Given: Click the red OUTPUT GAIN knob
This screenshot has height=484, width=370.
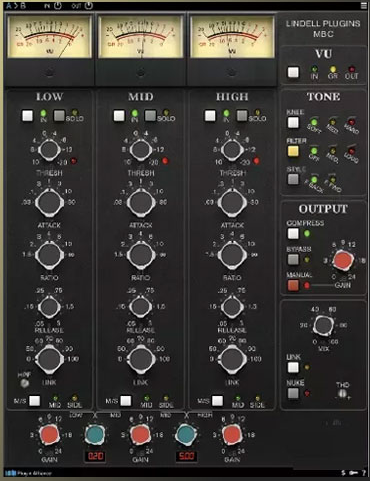Looking at the screenshot, I should [343, 261].
